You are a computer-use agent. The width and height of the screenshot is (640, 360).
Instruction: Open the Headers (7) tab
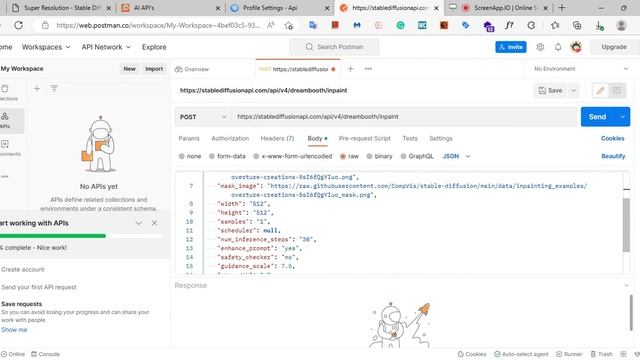click(277, 138)
